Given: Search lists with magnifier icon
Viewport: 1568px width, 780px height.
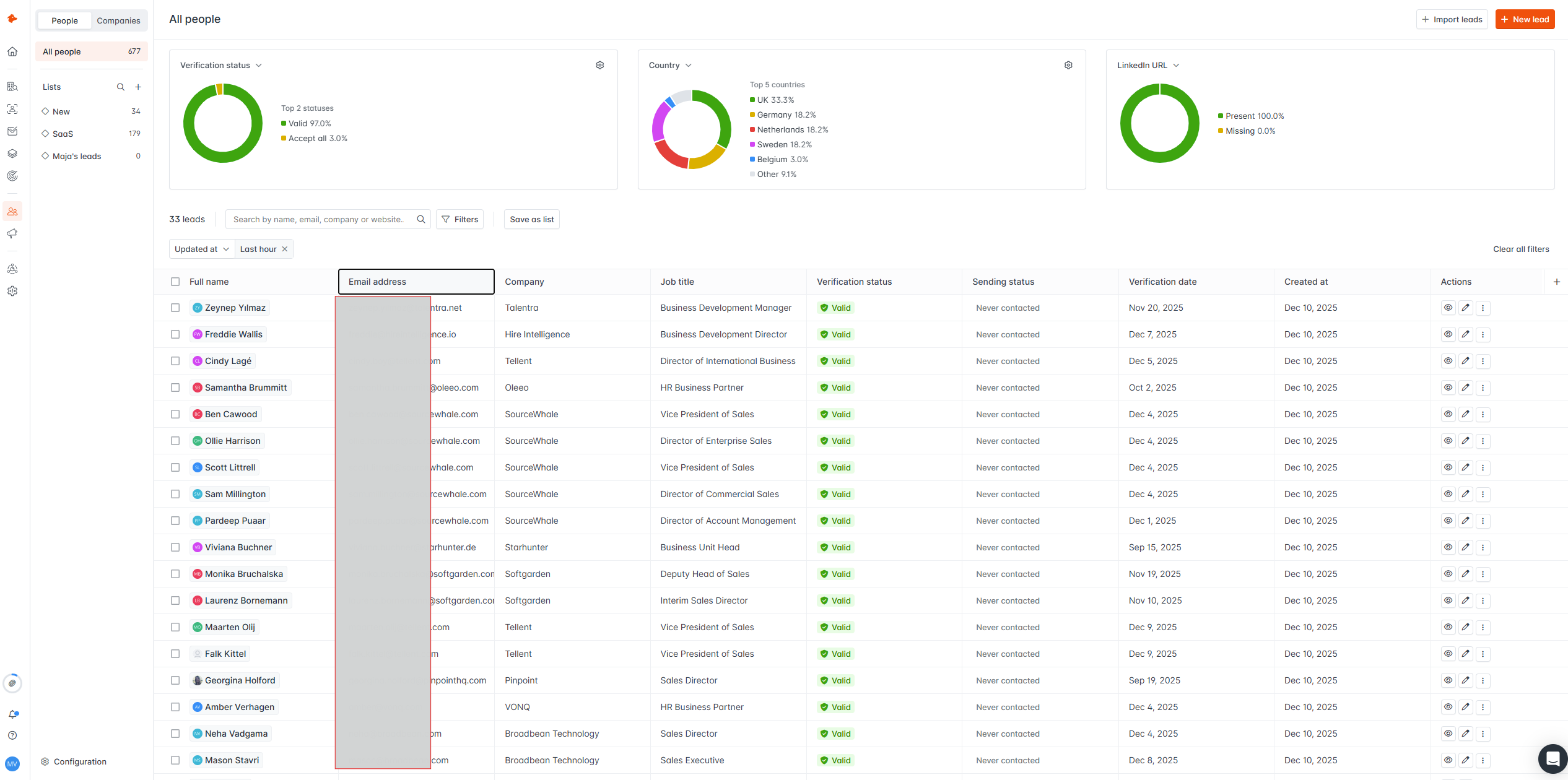Looking at the screenshot, I should (x=121, y=87).
